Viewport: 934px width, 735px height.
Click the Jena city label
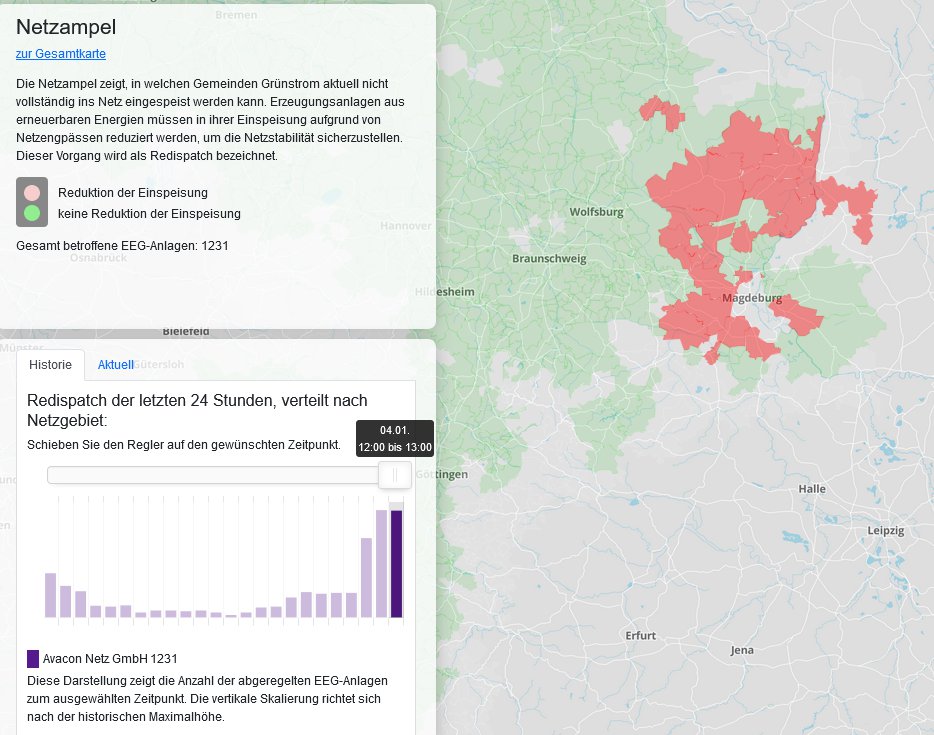coord(742,650)
